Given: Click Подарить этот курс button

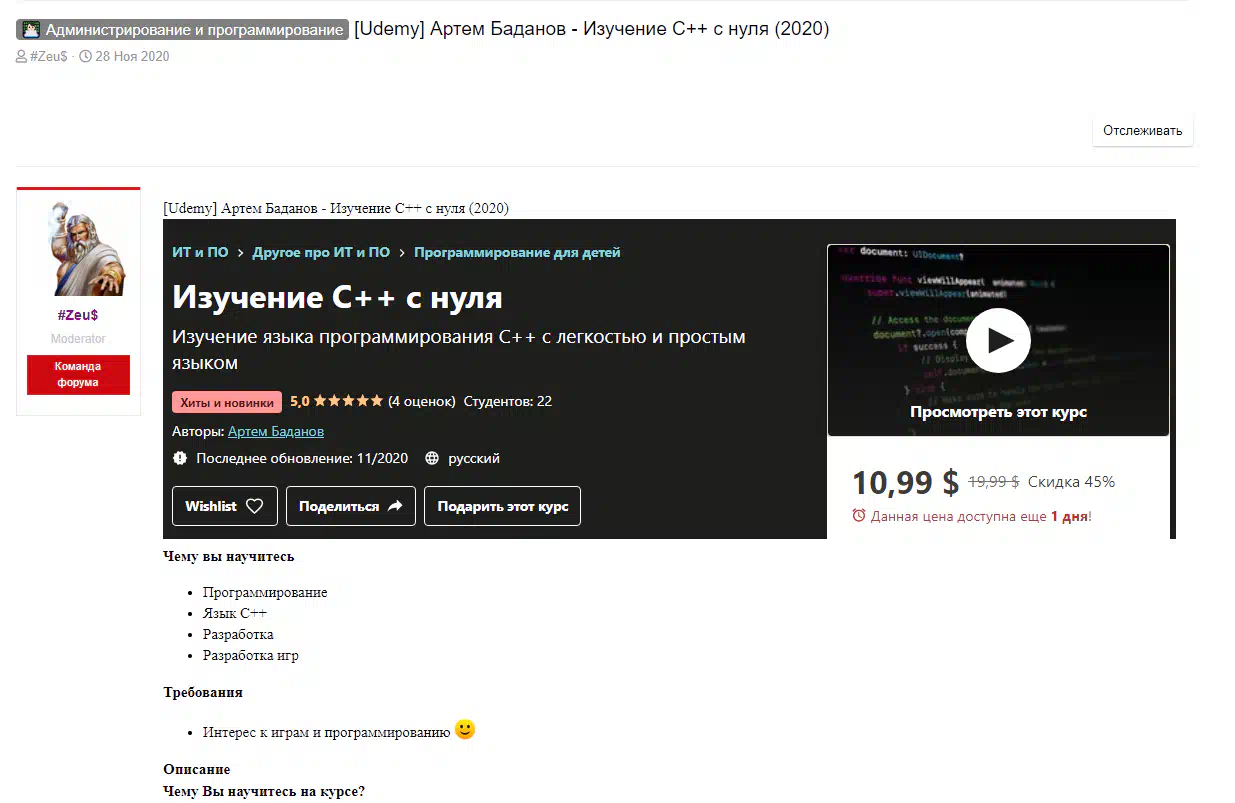Looking at the screenshot, I should coord(502,506).
